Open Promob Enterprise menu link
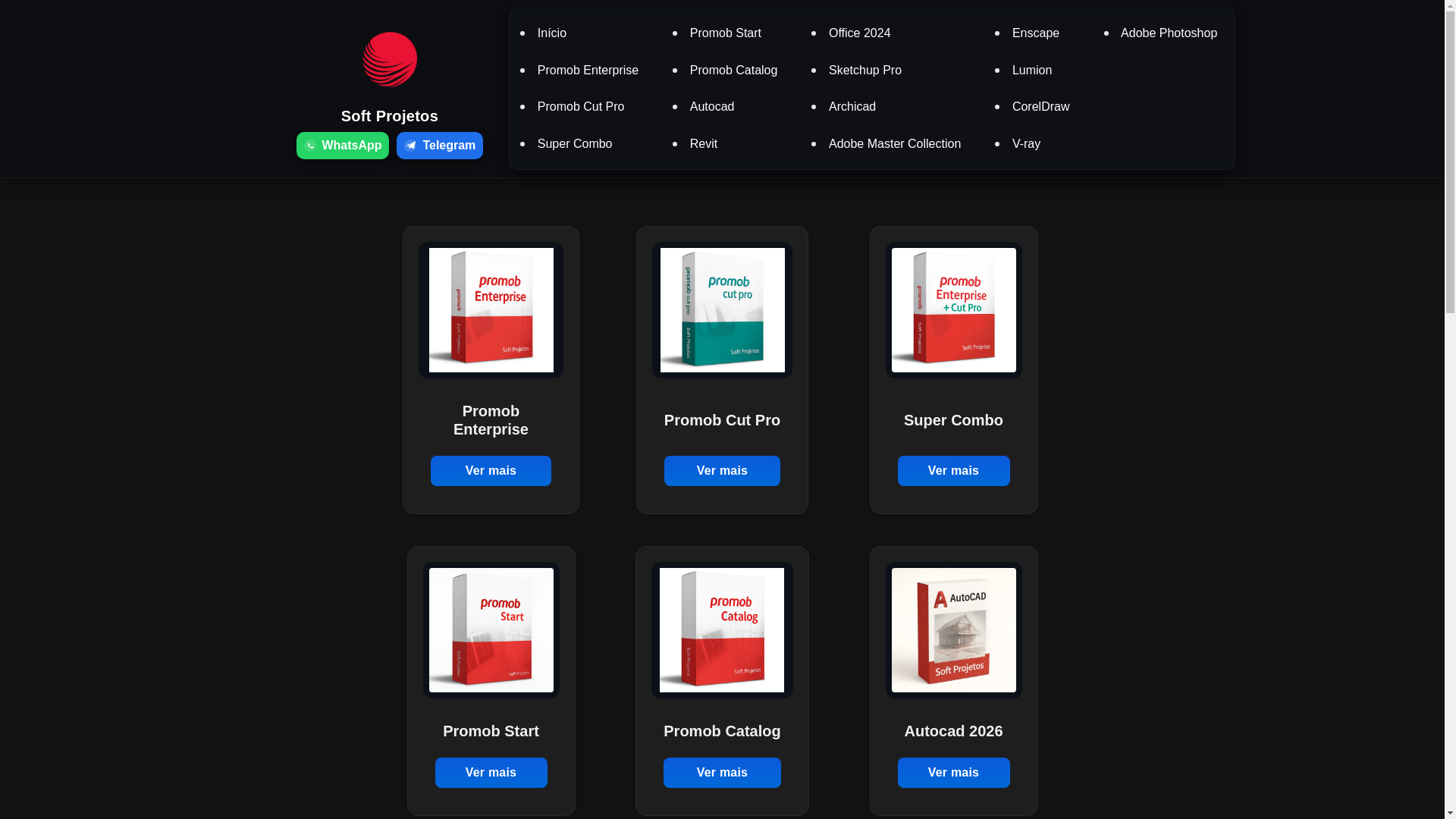 point(588,71)
